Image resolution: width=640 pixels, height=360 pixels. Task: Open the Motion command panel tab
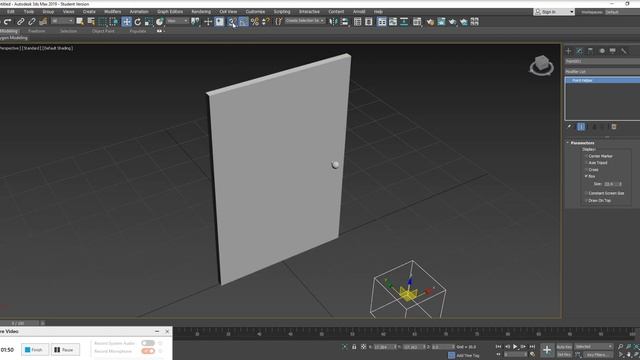[x=602, y=51]
